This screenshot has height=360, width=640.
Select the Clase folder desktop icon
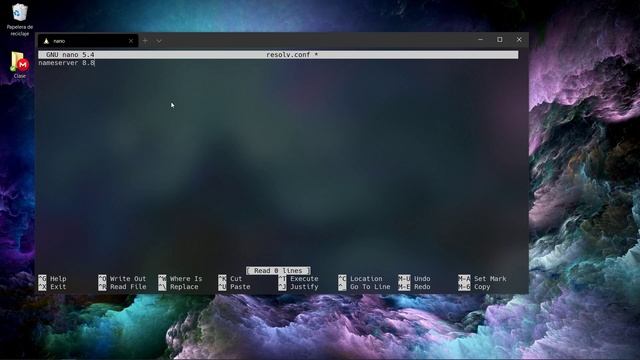(x=19, y=64)
